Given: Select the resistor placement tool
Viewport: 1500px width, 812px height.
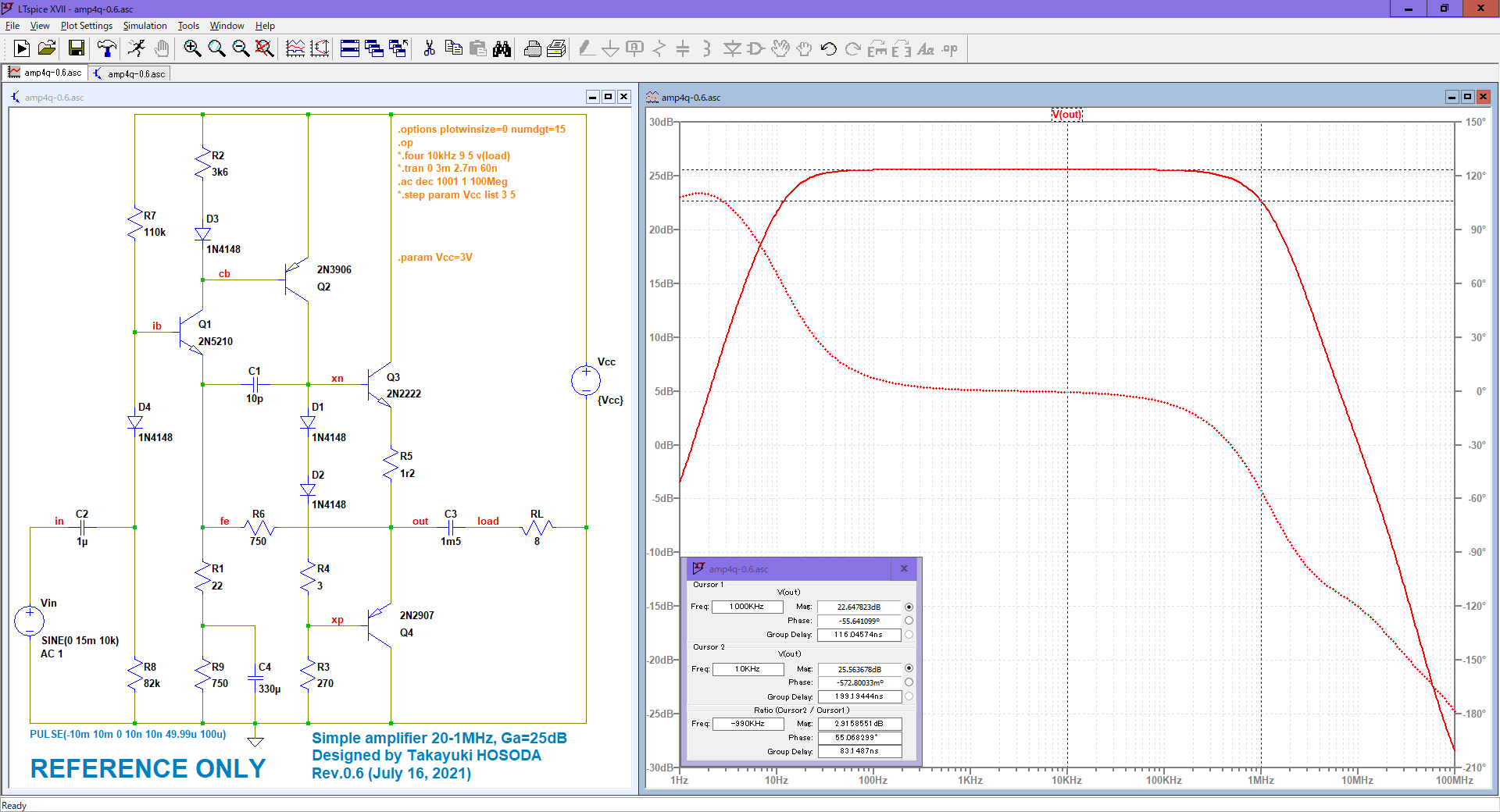Looking at the screenshot, I should pyautogui.click(x=659, y=48).
